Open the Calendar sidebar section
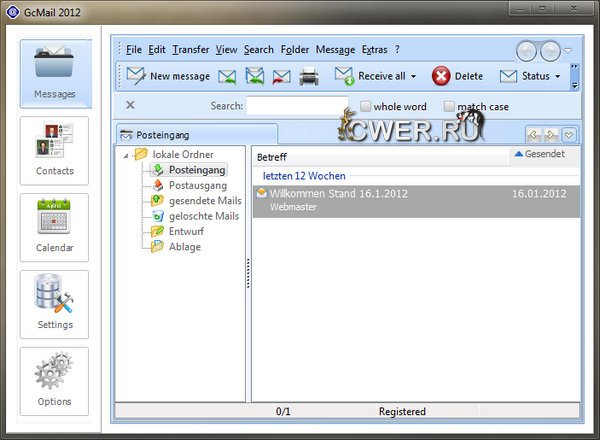The image size is (600, 440). (55, 228)
